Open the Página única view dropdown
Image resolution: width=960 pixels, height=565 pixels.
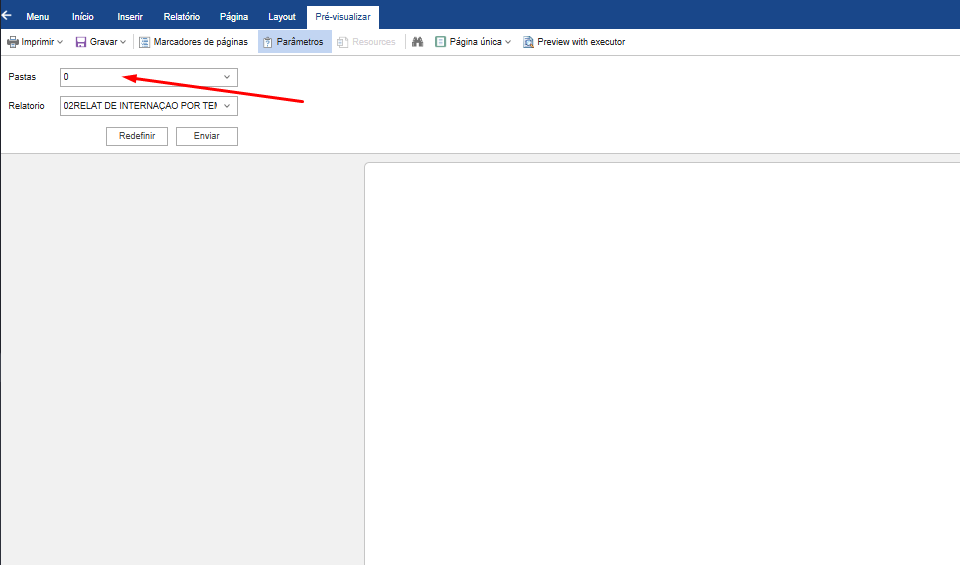pyautogui.click(x=508, y=42)
